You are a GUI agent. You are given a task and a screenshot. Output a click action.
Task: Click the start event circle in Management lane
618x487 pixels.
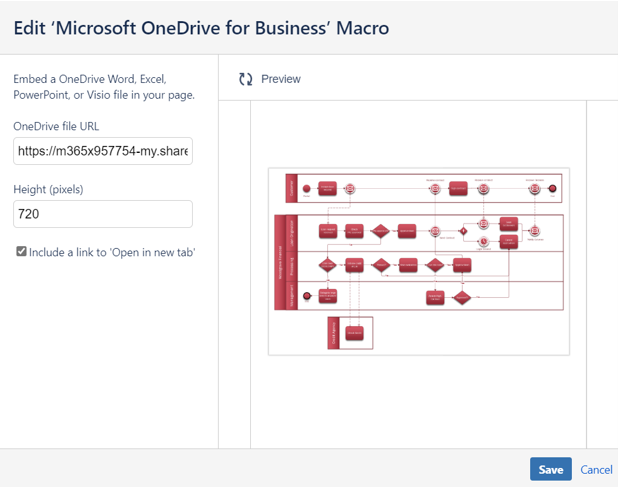[307, 296]
